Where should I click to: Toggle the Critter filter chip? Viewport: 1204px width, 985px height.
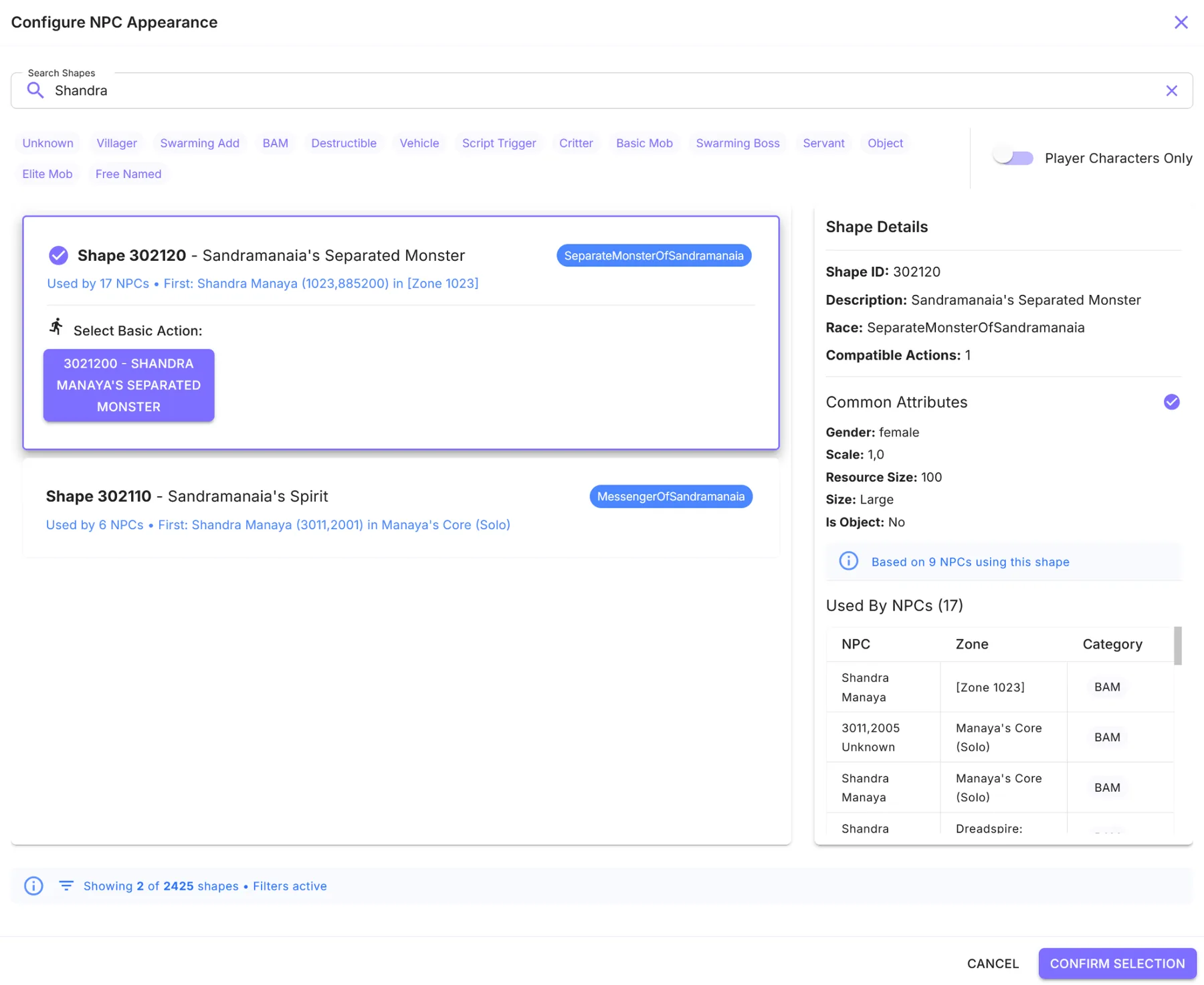click(576, 143)
